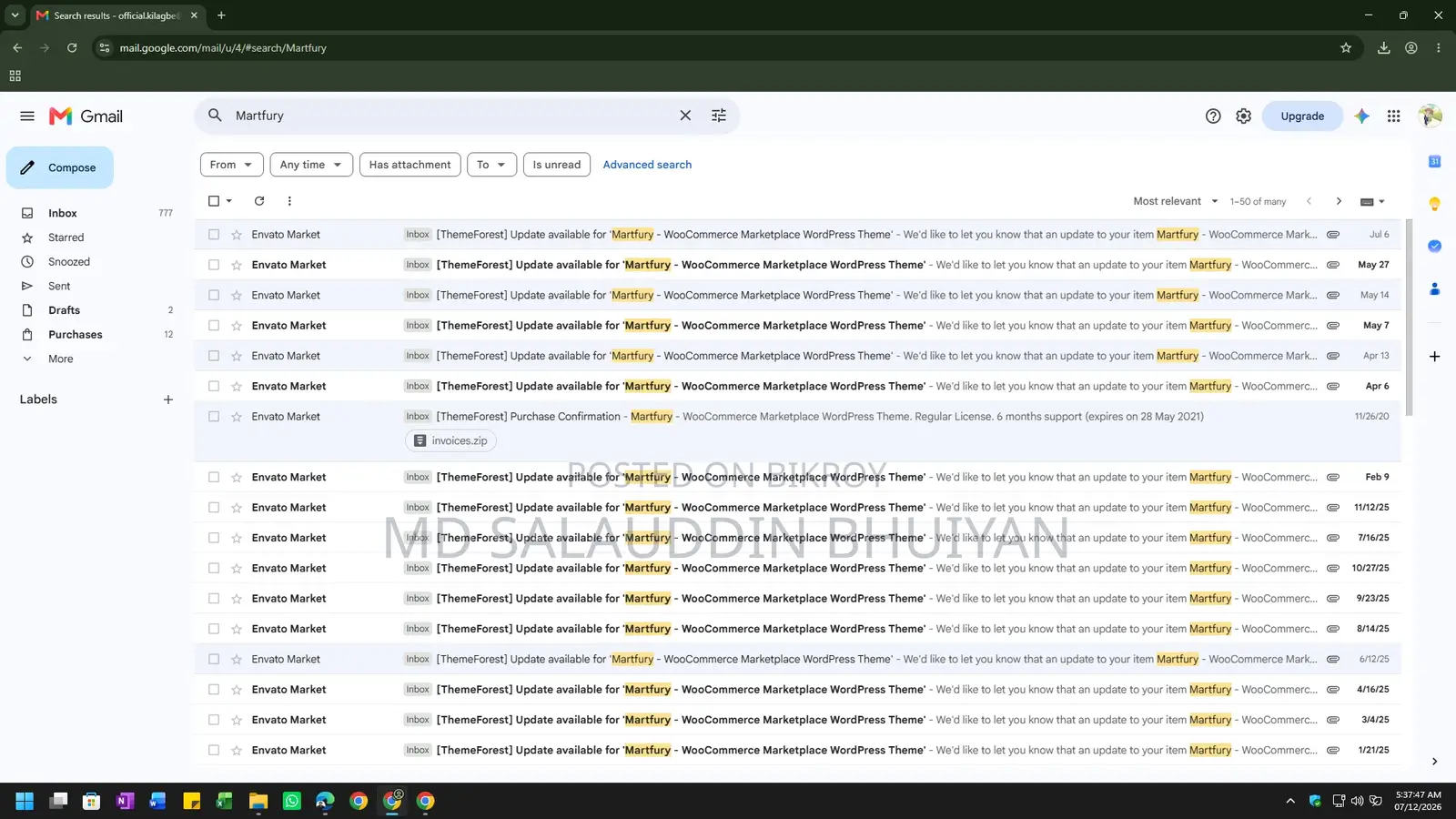Open the Starred folder
This screenshot has width=1456, height=819.
coord(66,238)
